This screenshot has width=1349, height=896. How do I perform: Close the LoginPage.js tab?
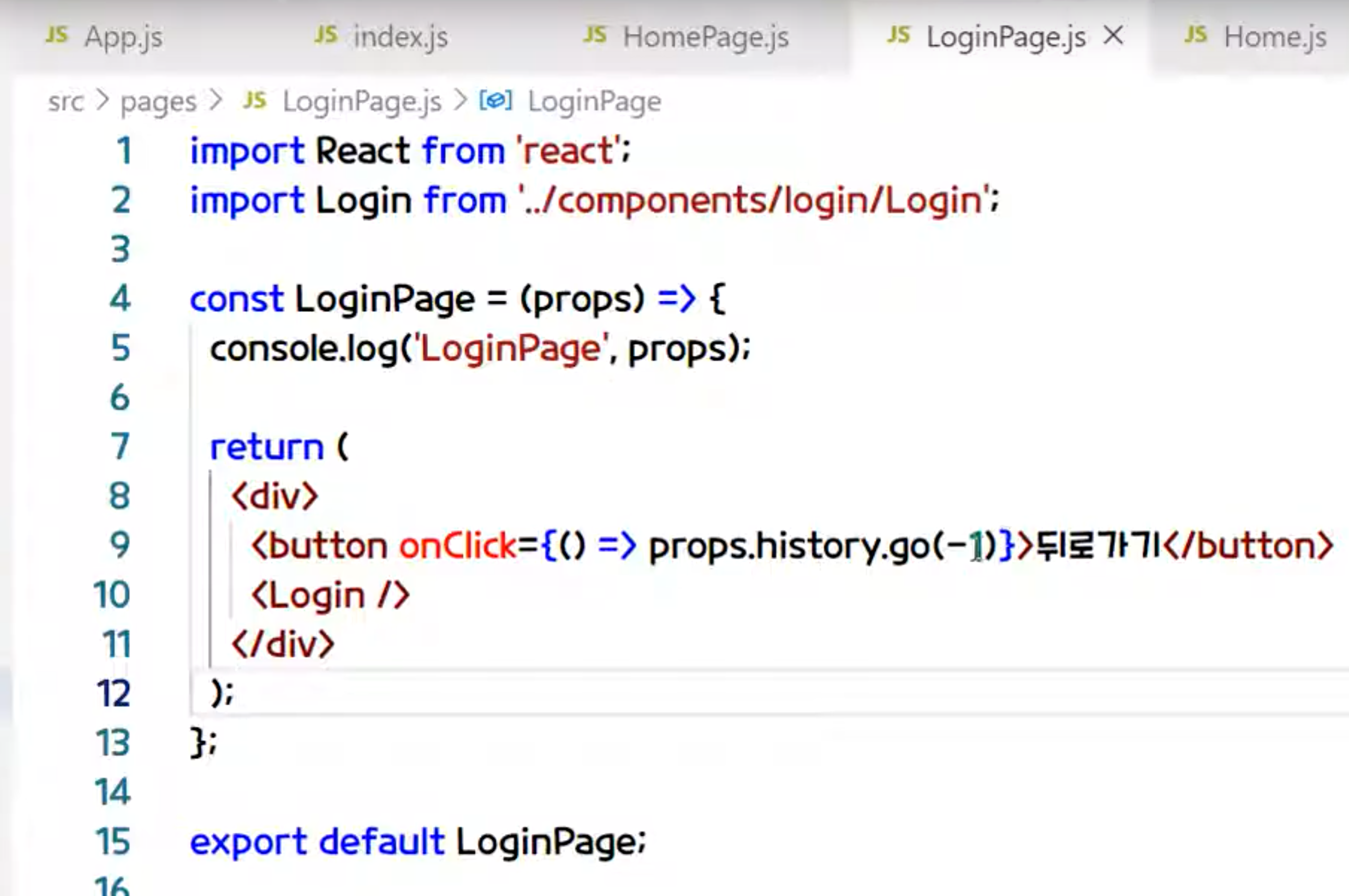[1113, 35]
